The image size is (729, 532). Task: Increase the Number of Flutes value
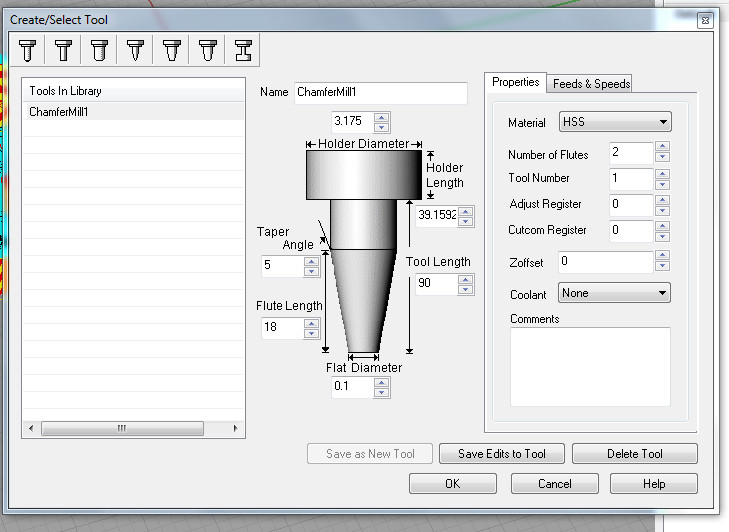click(662, 148)
